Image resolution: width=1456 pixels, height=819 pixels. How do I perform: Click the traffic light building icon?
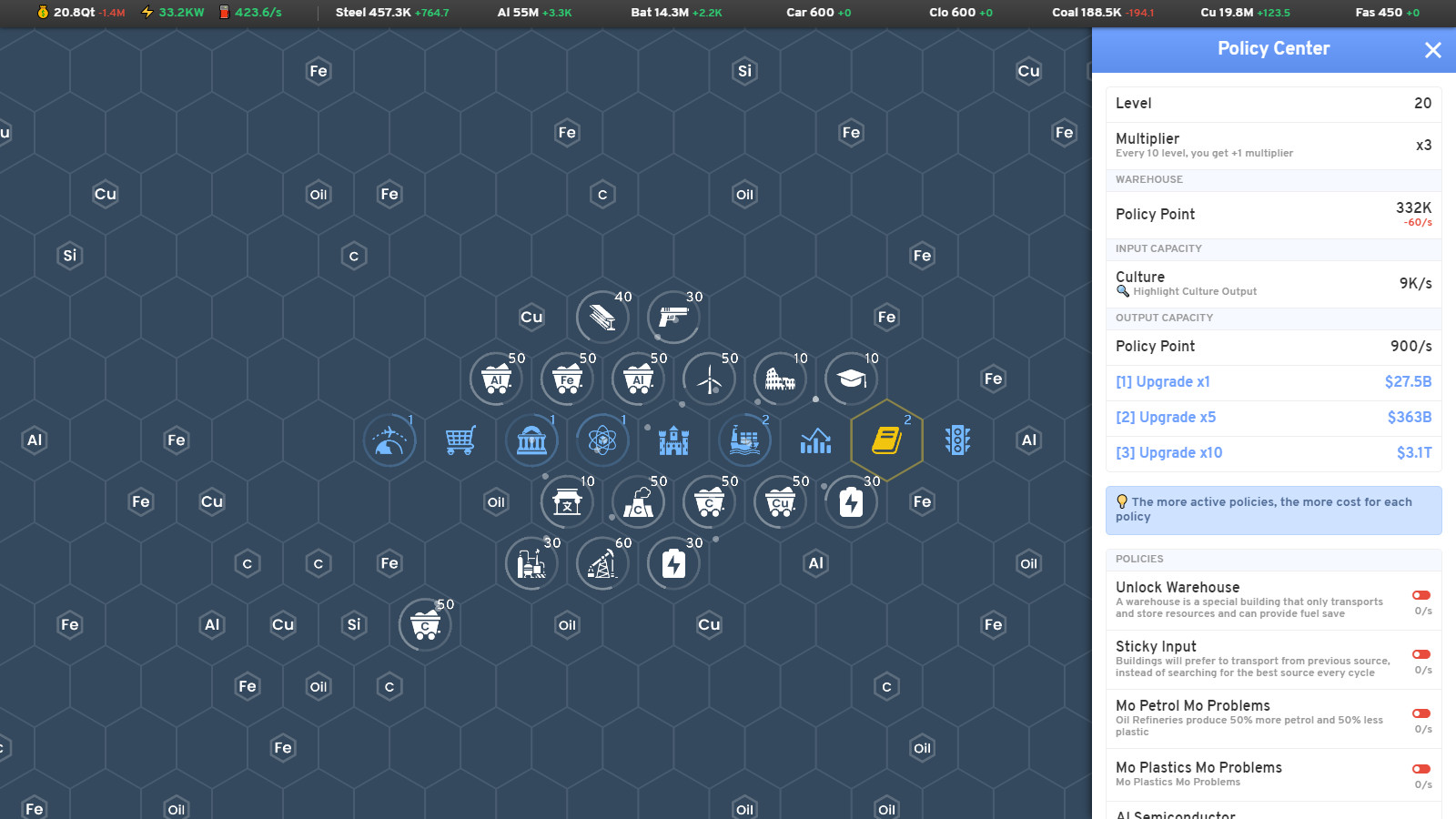(x=957, y=440)
